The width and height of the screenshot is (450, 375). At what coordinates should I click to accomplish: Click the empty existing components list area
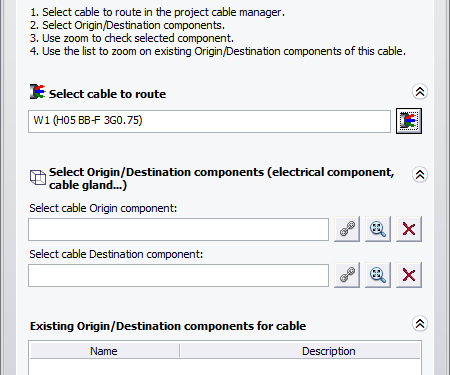click(x=225, y=367)
